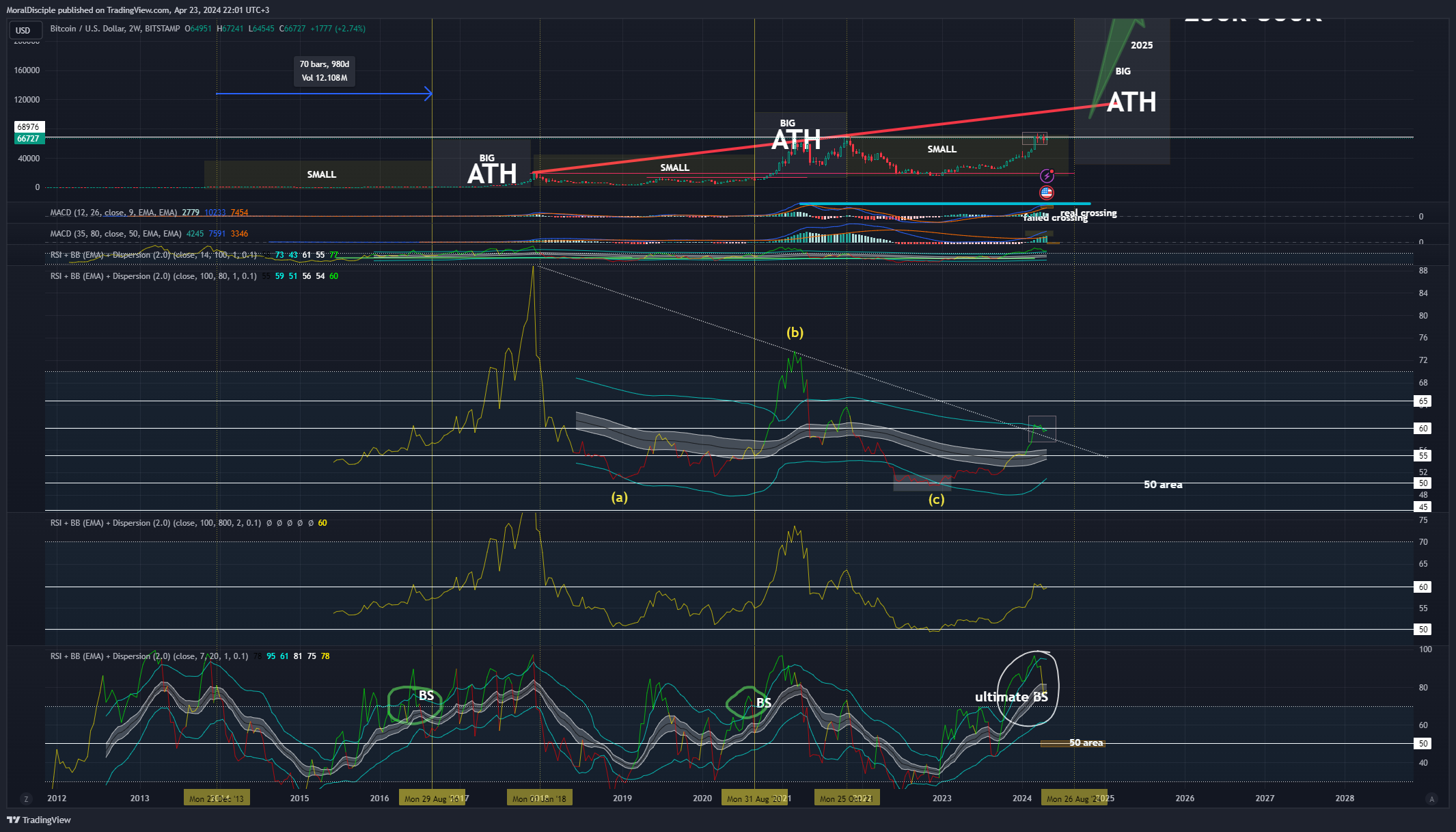Click the yellow (c) wave label
Viewport: 1456px width, 832px height.
(936, 499)
